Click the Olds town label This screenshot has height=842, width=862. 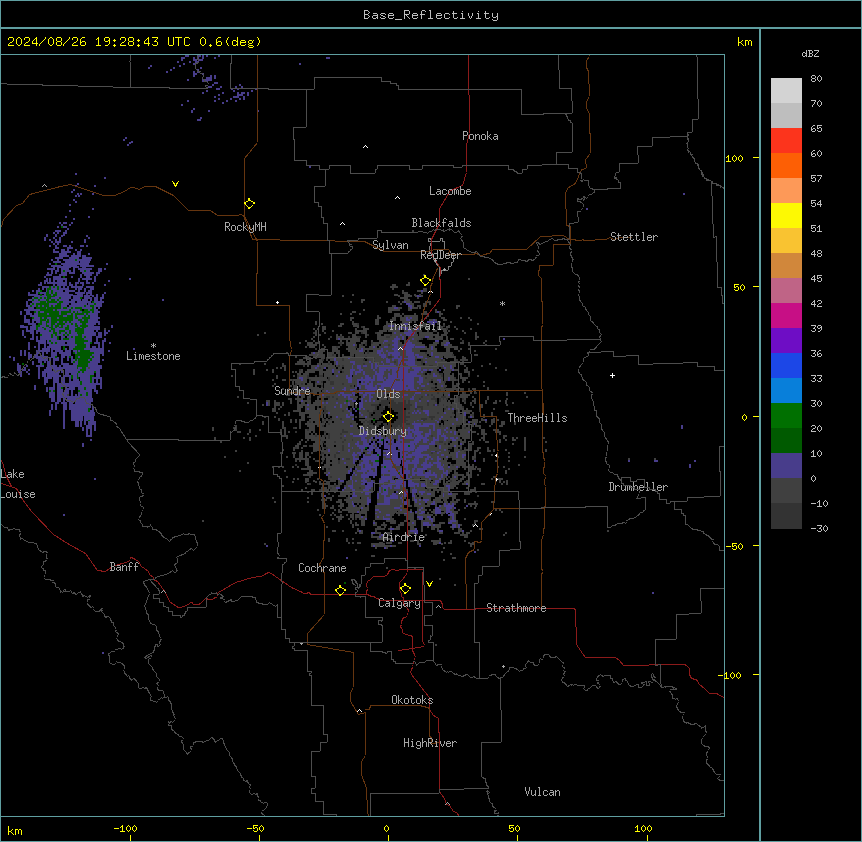pyautogui.click(x=388, y=394)
